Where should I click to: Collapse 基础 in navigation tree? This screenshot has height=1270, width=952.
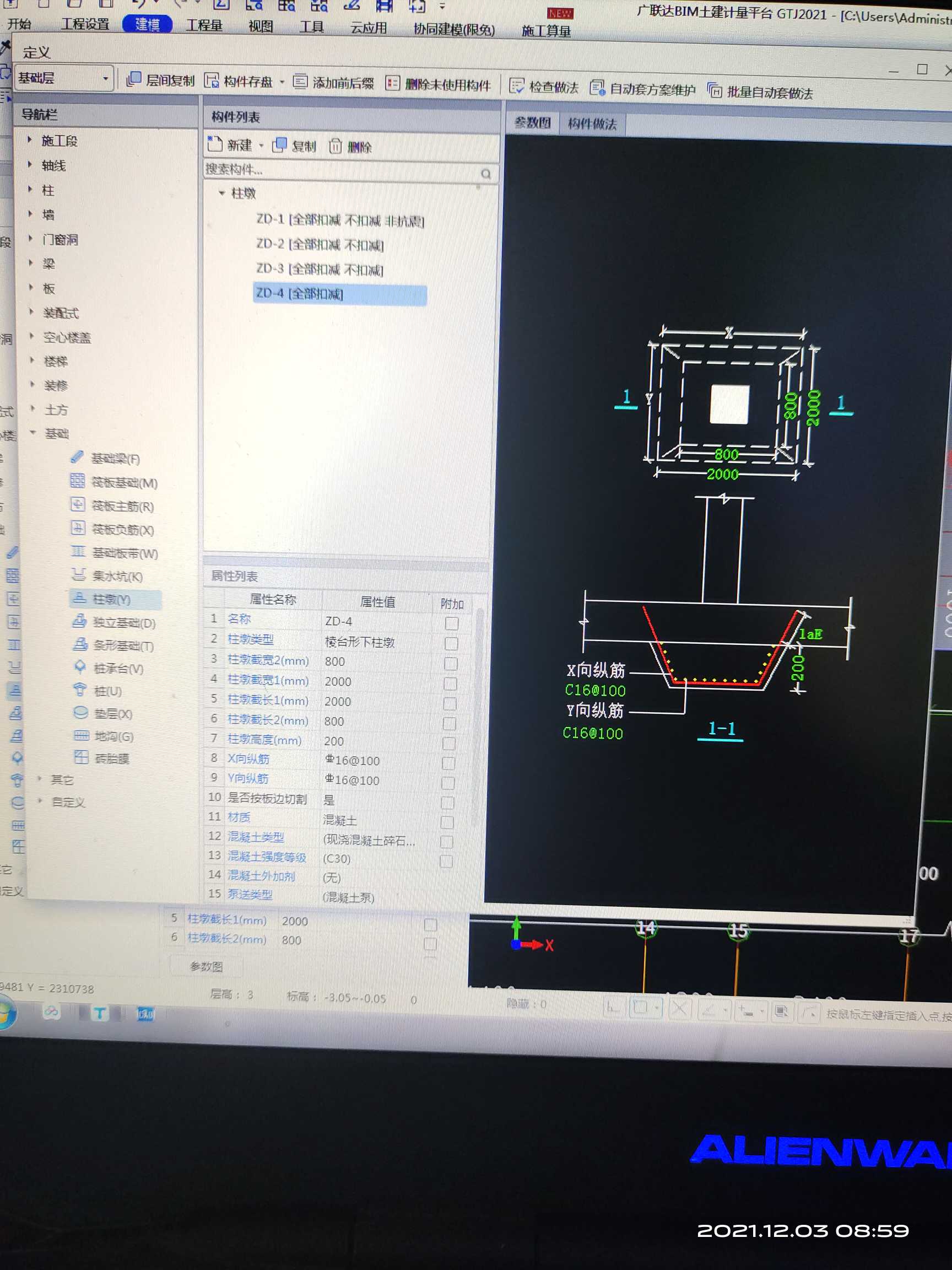(33, 432)
